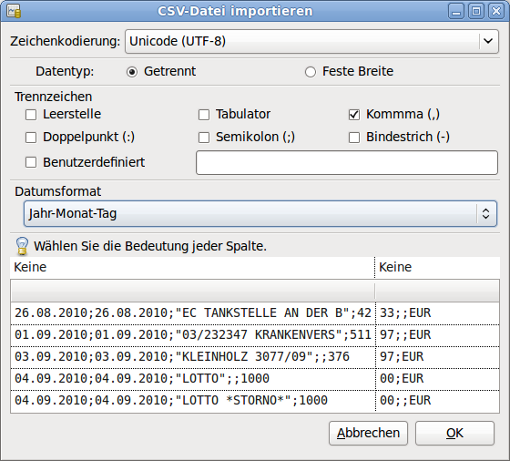Click the Zeichenkodierung dropdown arrow
510x461 pixels.
point(488,41)
